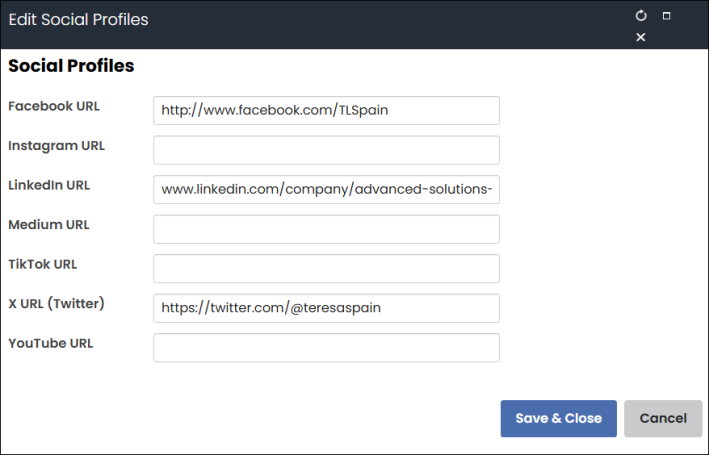Image resolution: width=709 pixels, height=455 pixels.
Task: Click the refresh icon in dialog header
Action: pos(641,16)
